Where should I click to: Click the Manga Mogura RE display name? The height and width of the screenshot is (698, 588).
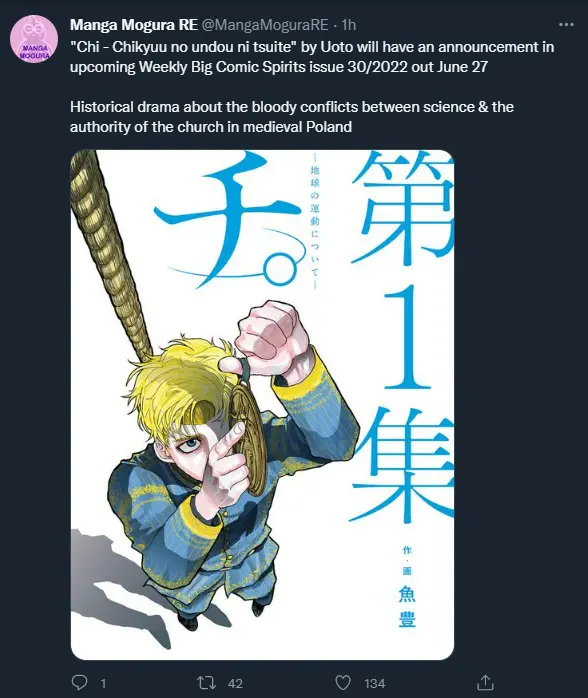134,25
